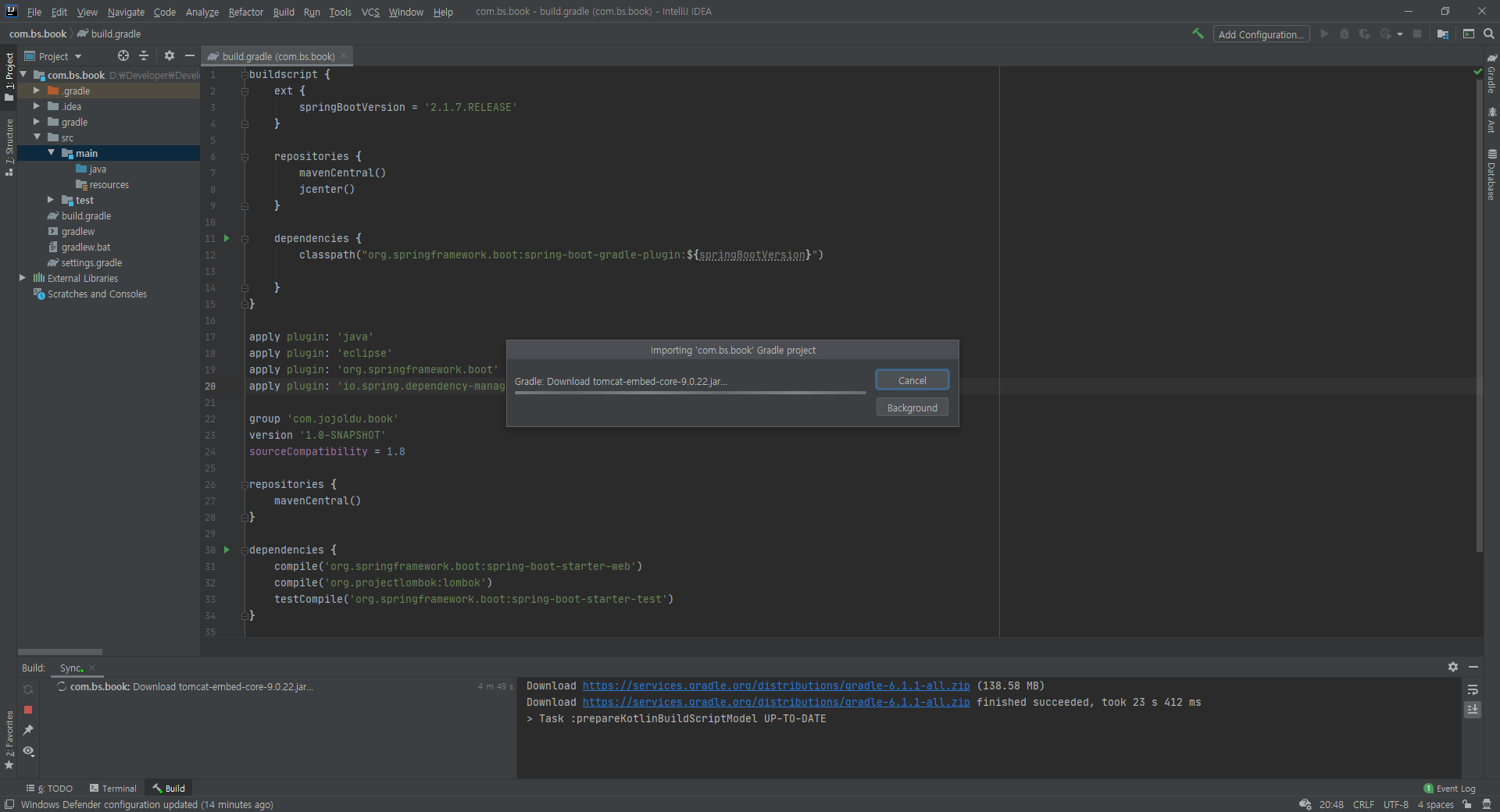This screenshot has height=812, width=1500.
Task: Expand the .gradle folder
Action: (36, 91)
